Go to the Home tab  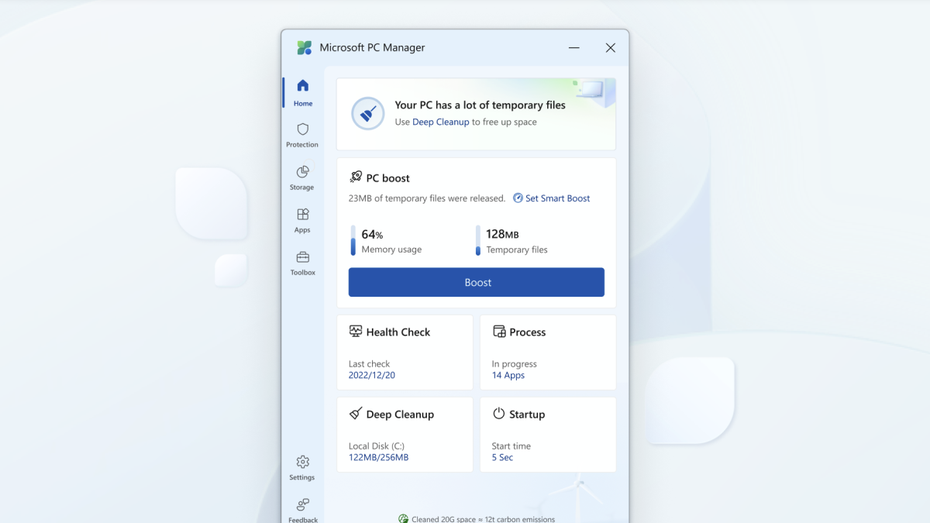[x=302, y=92]
